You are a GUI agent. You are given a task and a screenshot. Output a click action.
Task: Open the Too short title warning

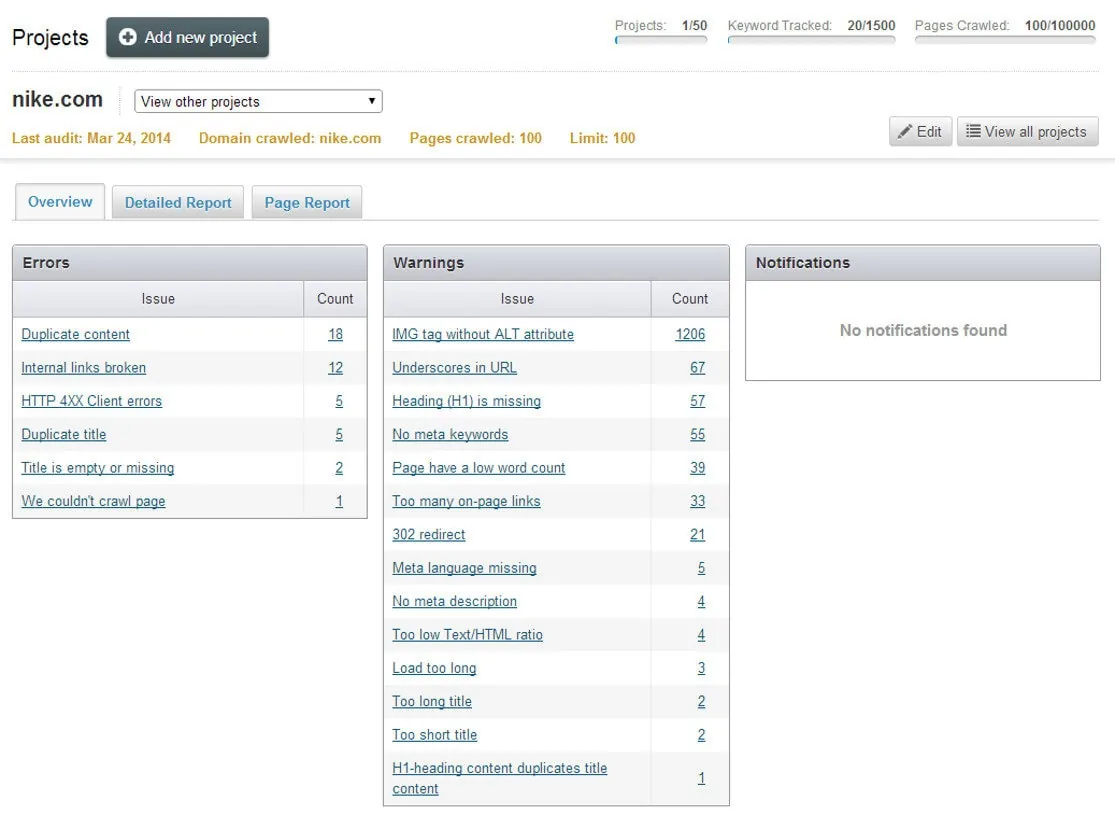tap(434, 735)
